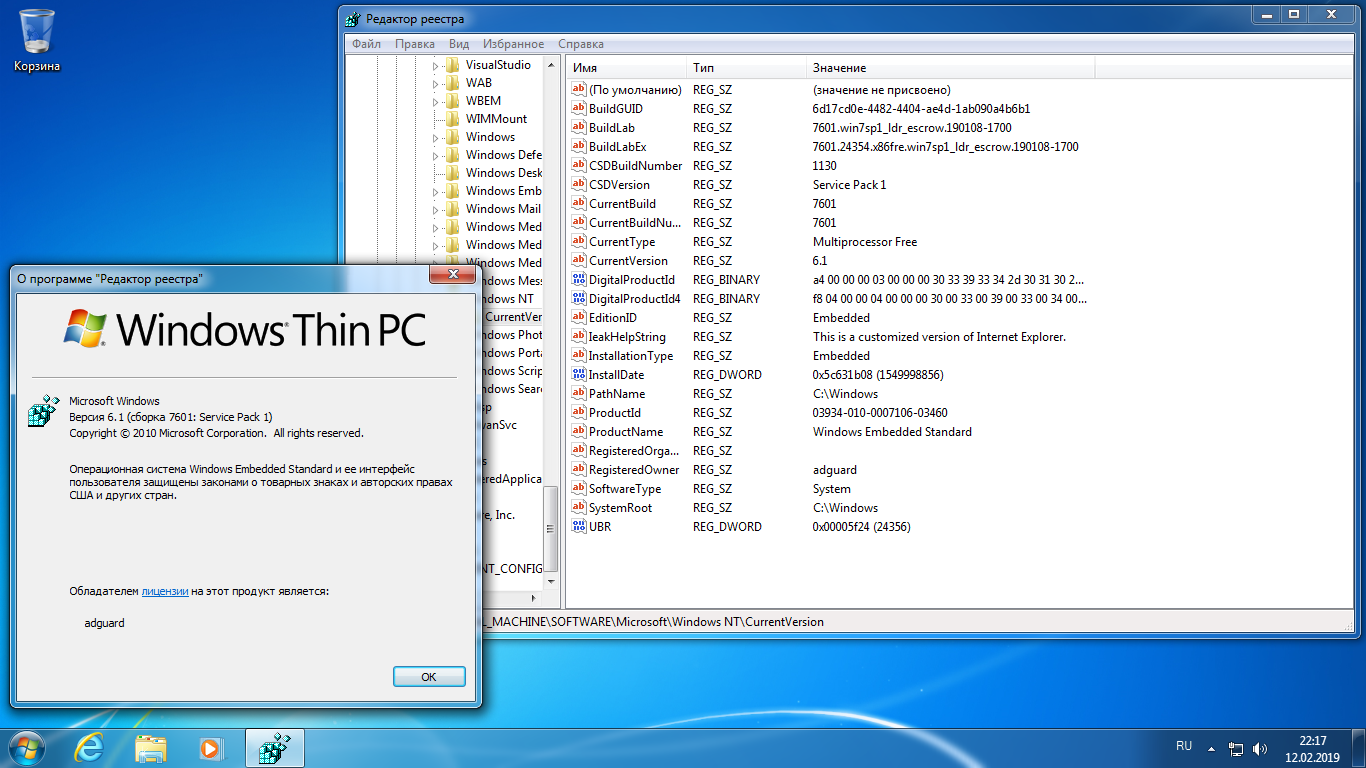The width and height of the screenshot is (1366, 768).
Task: Select the CurrentType value row
Action: (x=830, y=241)
